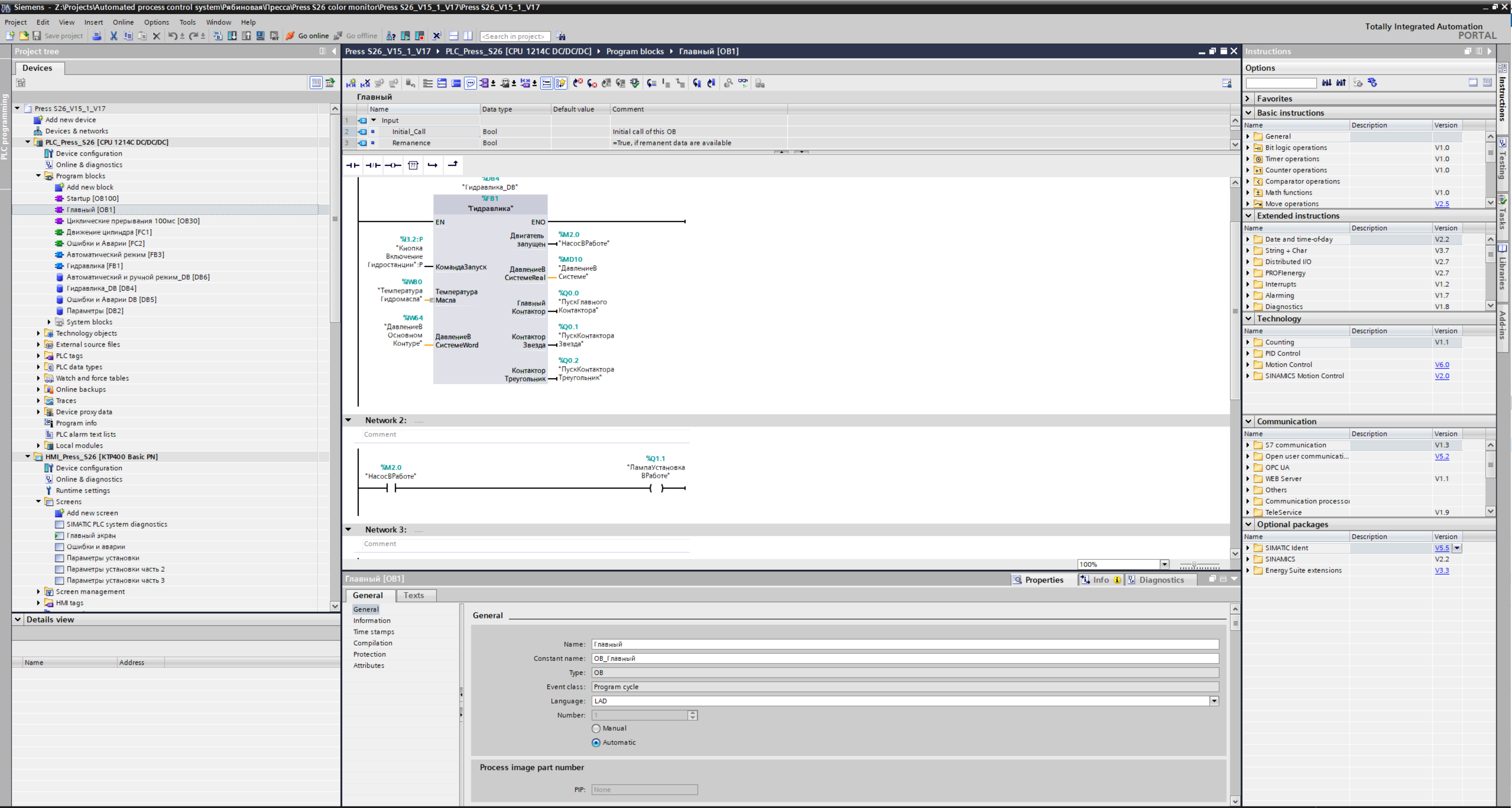
Task: Download to device toolbar icon
Action: pyautogui.click(x=232, y=36)
